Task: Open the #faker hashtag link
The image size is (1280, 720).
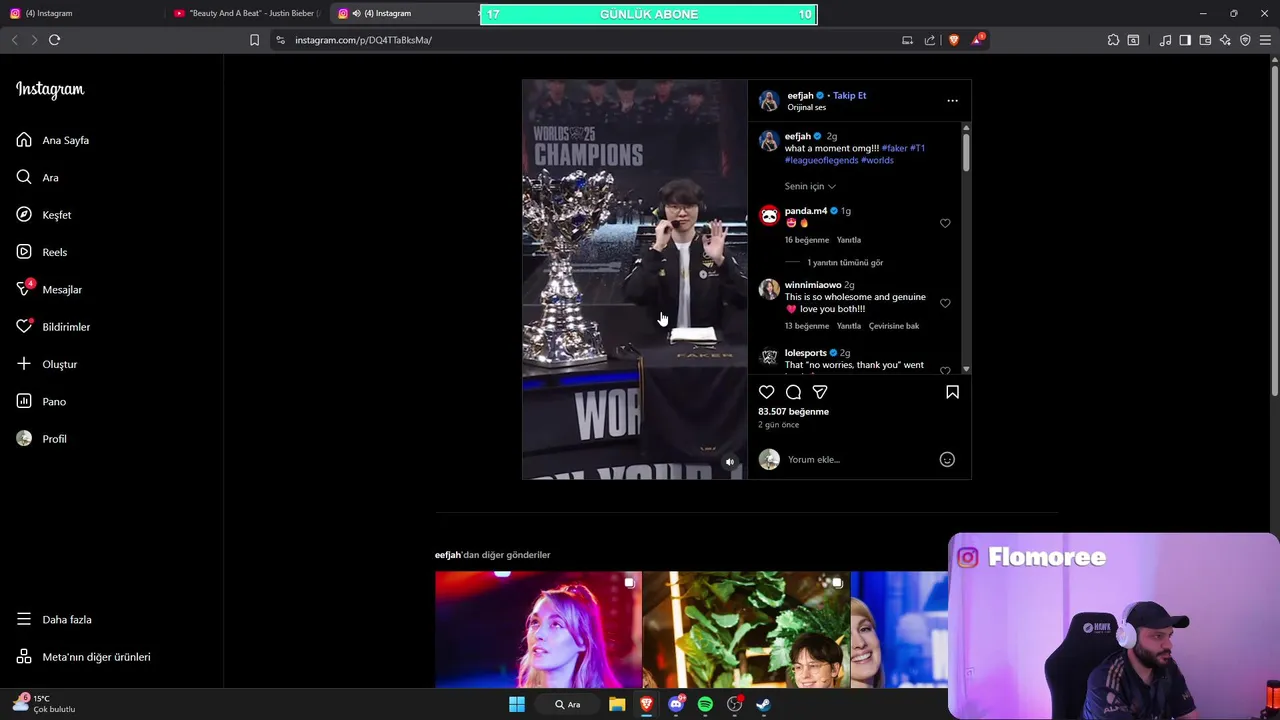Action: 894,148
